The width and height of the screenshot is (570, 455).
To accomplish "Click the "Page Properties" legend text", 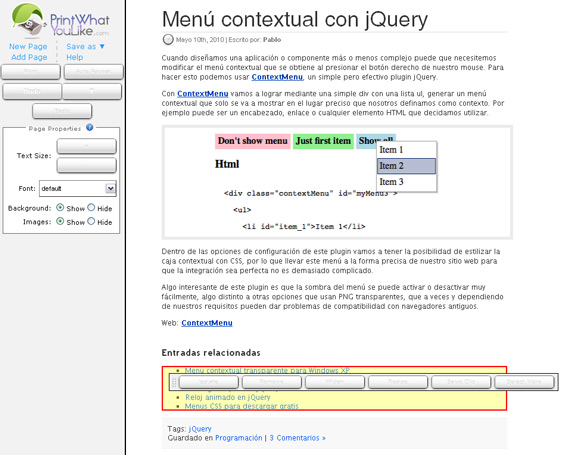I will [55, 129].
